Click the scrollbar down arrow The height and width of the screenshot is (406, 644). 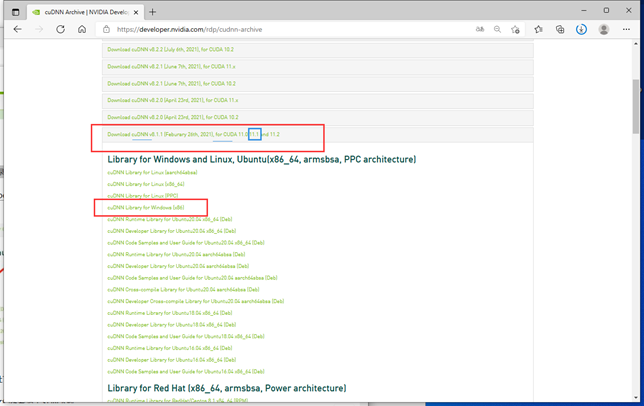636,397
